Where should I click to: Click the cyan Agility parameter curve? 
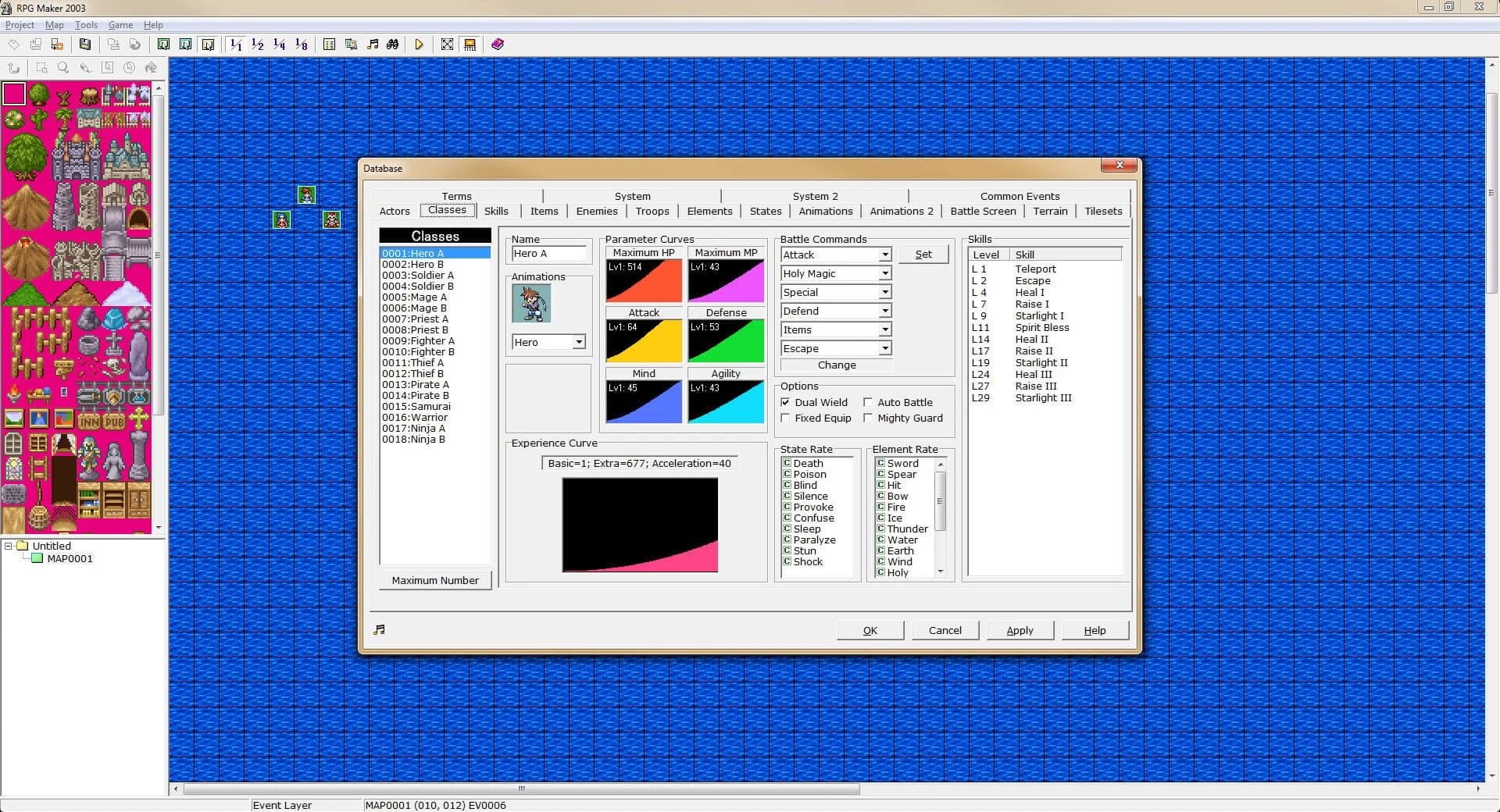[x=725, y=402]
